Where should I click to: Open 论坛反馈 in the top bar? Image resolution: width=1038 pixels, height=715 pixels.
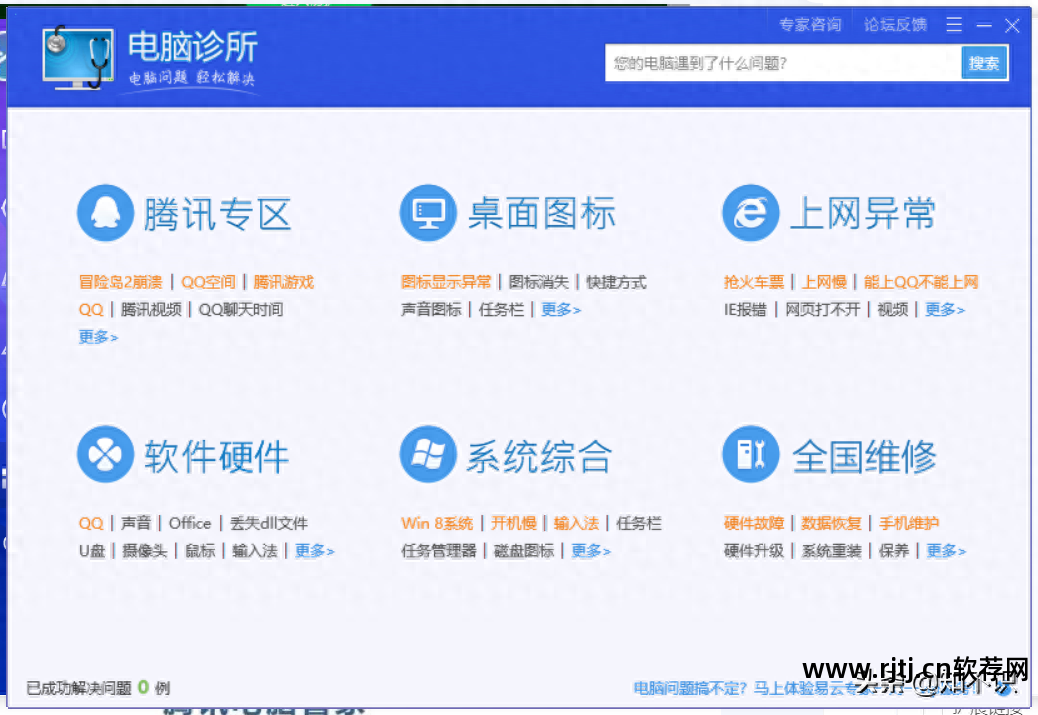[x=895, y=24]
